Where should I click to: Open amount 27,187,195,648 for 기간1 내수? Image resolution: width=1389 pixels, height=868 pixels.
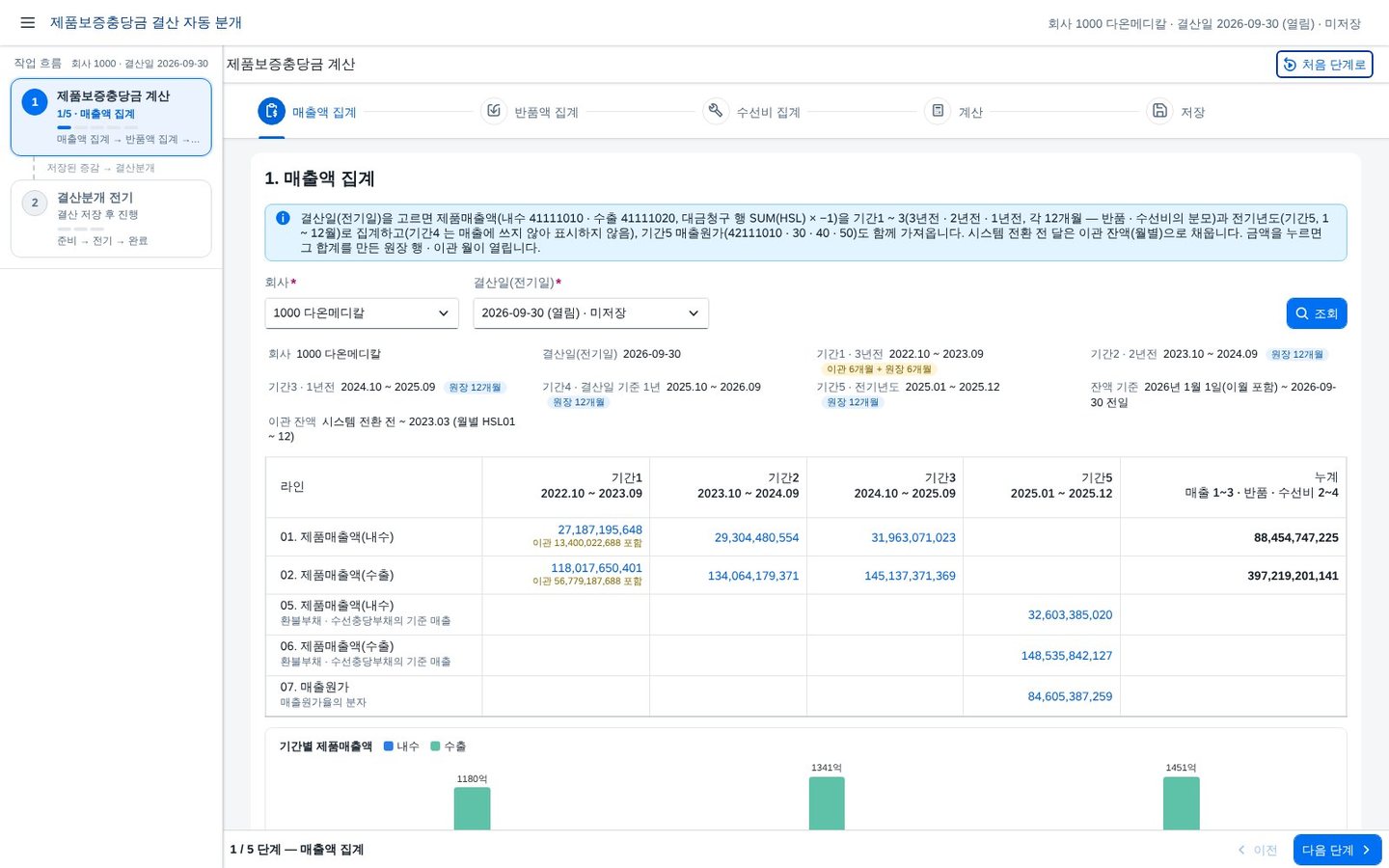click(599, 529)
